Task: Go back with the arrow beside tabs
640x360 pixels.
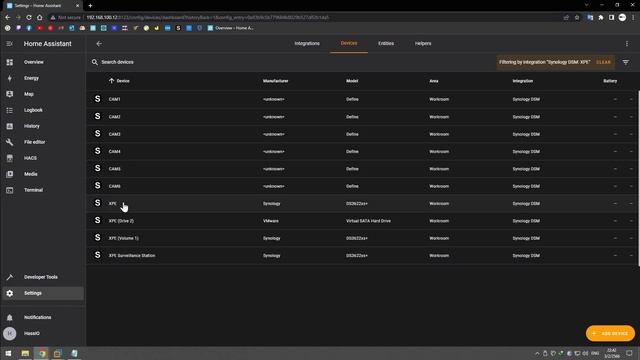Action: [99, 44]
